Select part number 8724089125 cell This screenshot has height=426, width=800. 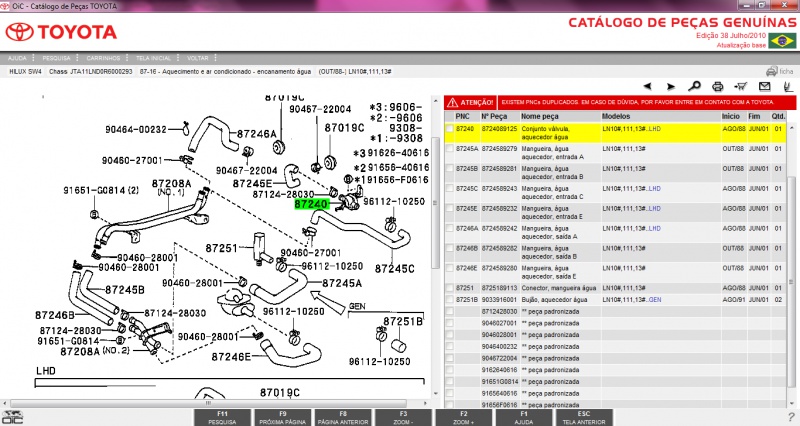pyautogui.click(x=499, y=129)
